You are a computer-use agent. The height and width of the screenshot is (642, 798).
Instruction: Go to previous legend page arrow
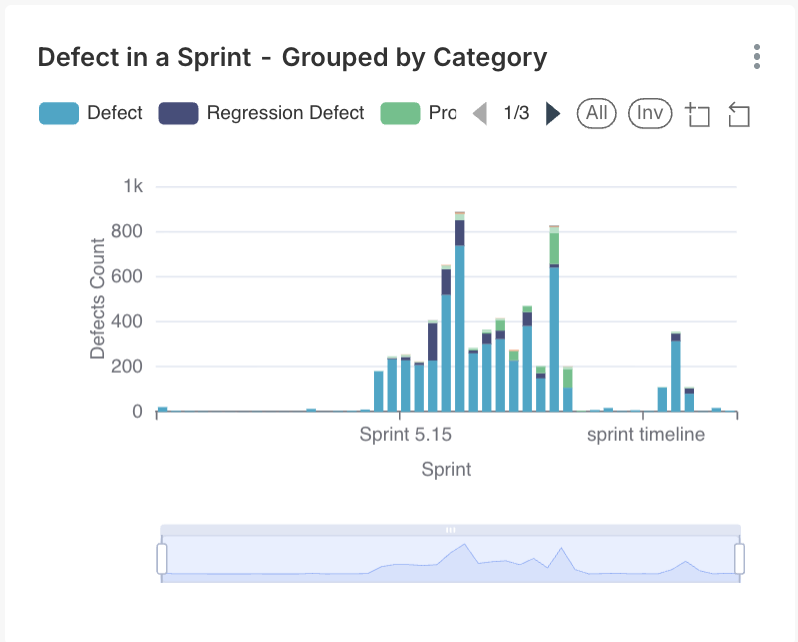pos(480,114)
